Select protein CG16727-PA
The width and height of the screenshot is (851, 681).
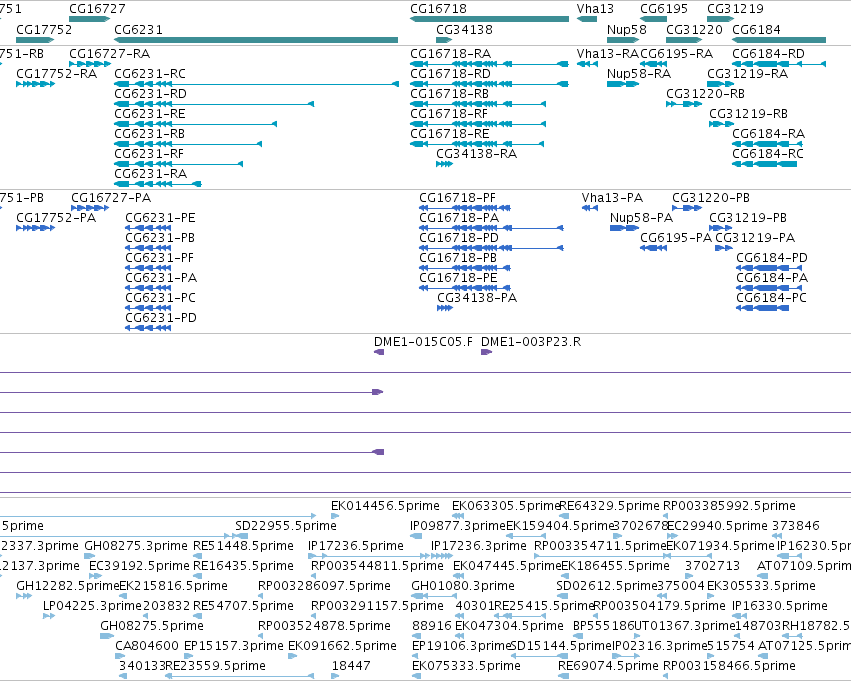pos(90,208)
